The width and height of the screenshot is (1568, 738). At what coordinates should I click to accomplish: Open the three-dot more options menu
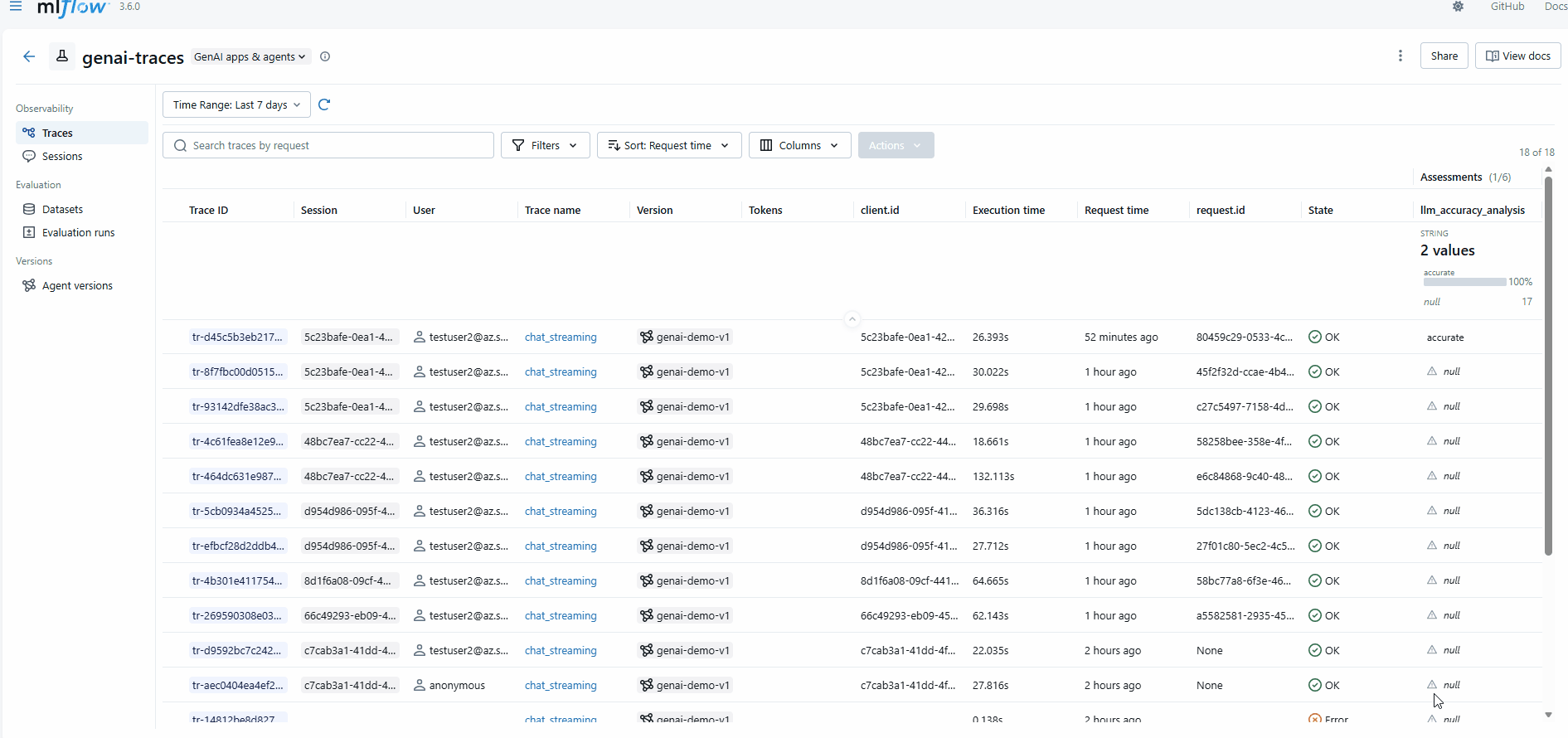pyautogui.click(x=1401, y=56)
